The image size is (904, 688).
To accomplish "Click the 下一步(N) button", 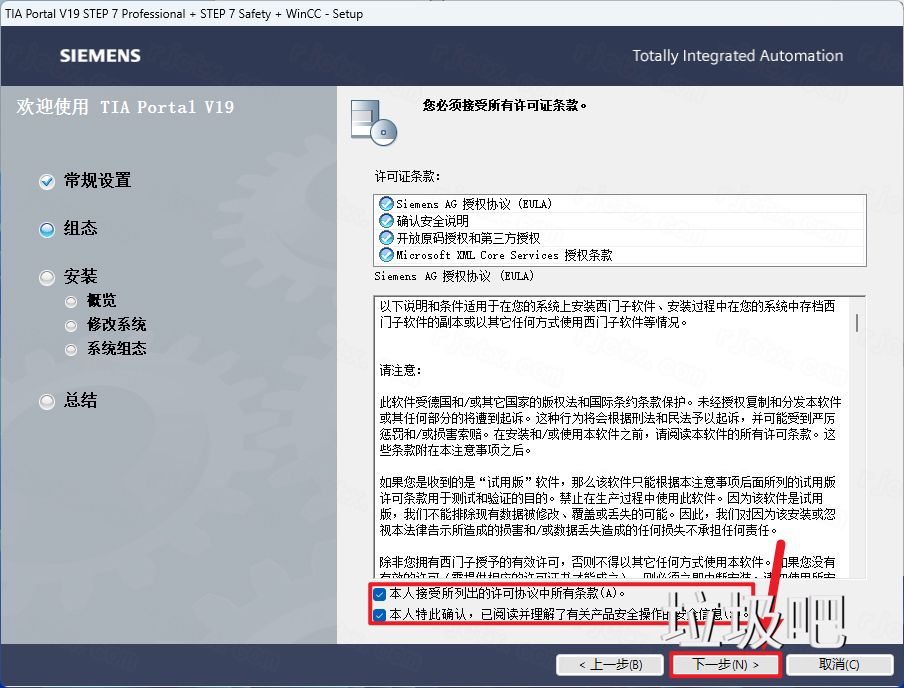I will click(725, 665).
